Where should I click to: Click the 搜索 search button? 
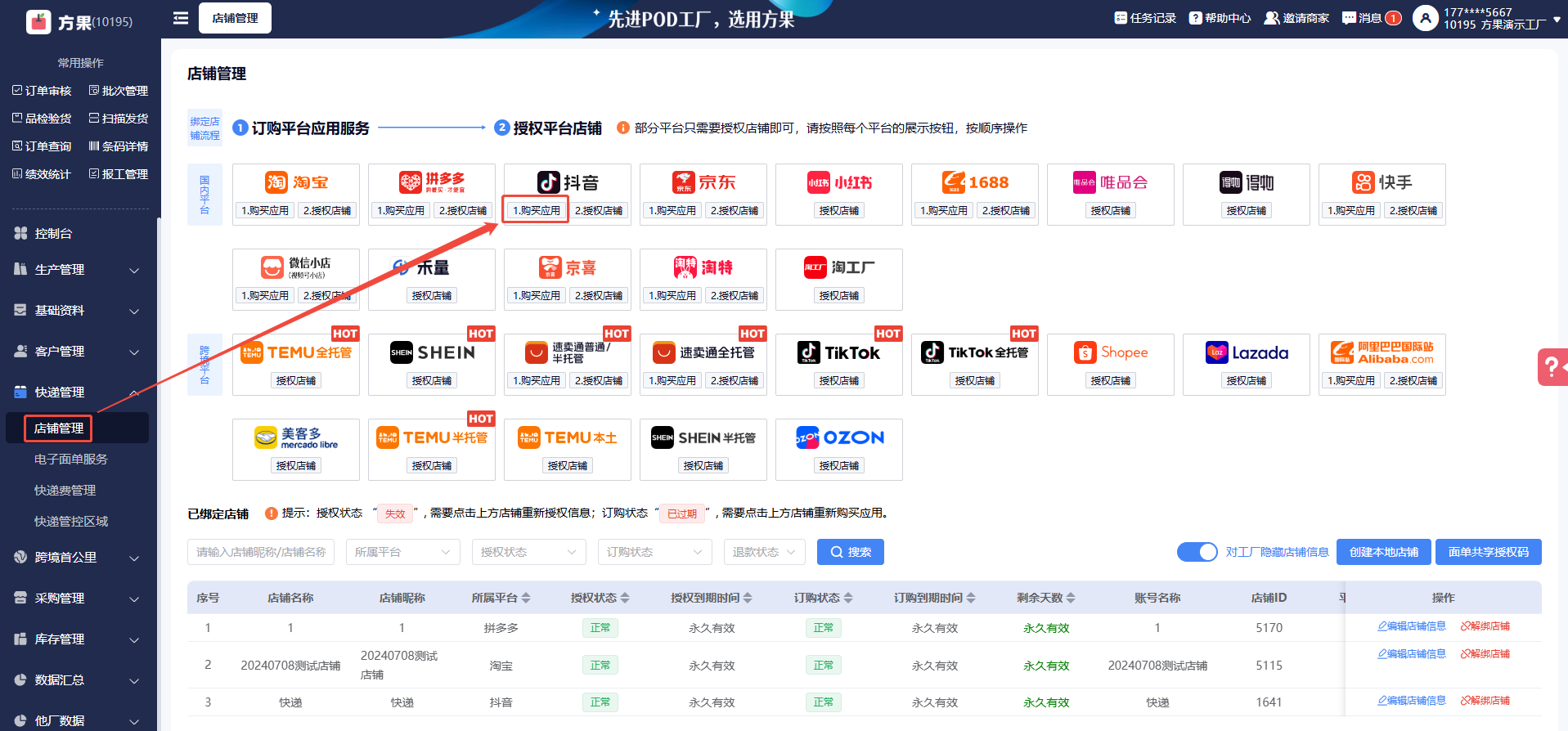(851, 552)
